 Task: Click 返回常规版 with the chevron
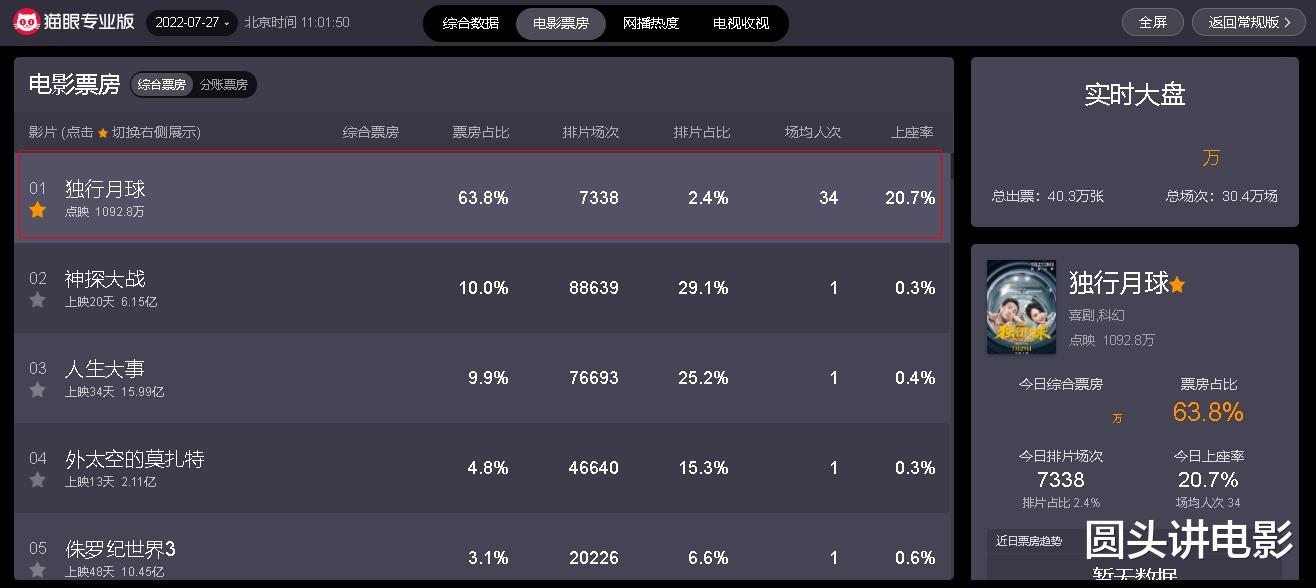click(1249, 22)
